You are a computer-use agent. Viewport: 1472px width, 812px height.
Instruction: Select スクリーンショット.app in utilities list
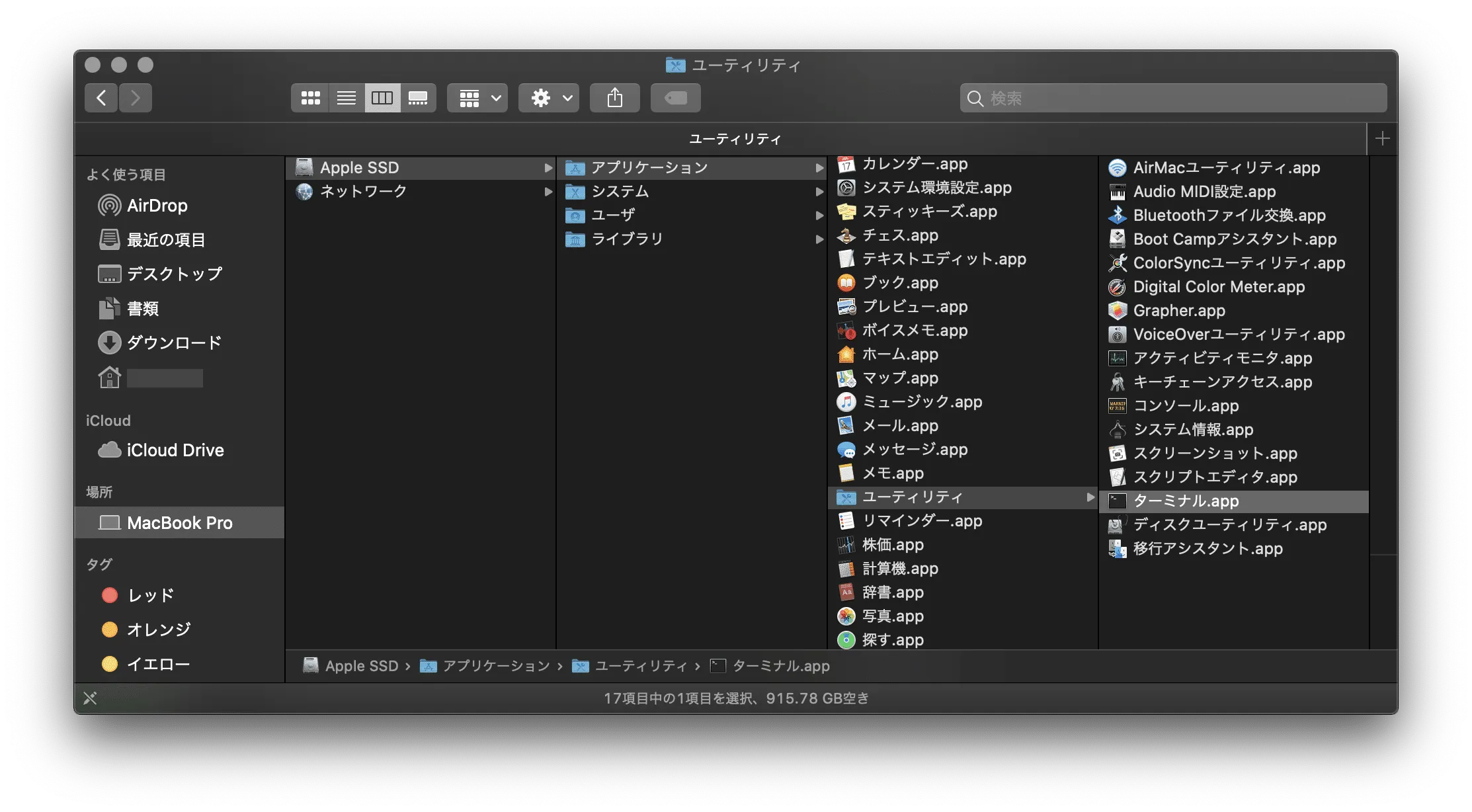point(1234,454)
